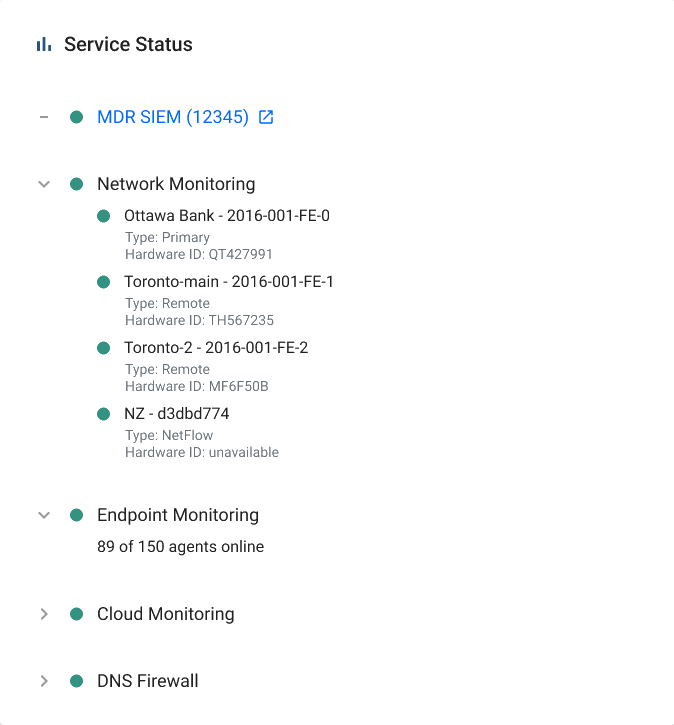This screenshot has width=674, height=725.
Task: Open MDR SIEM external link icon
Action: point(266,117)
